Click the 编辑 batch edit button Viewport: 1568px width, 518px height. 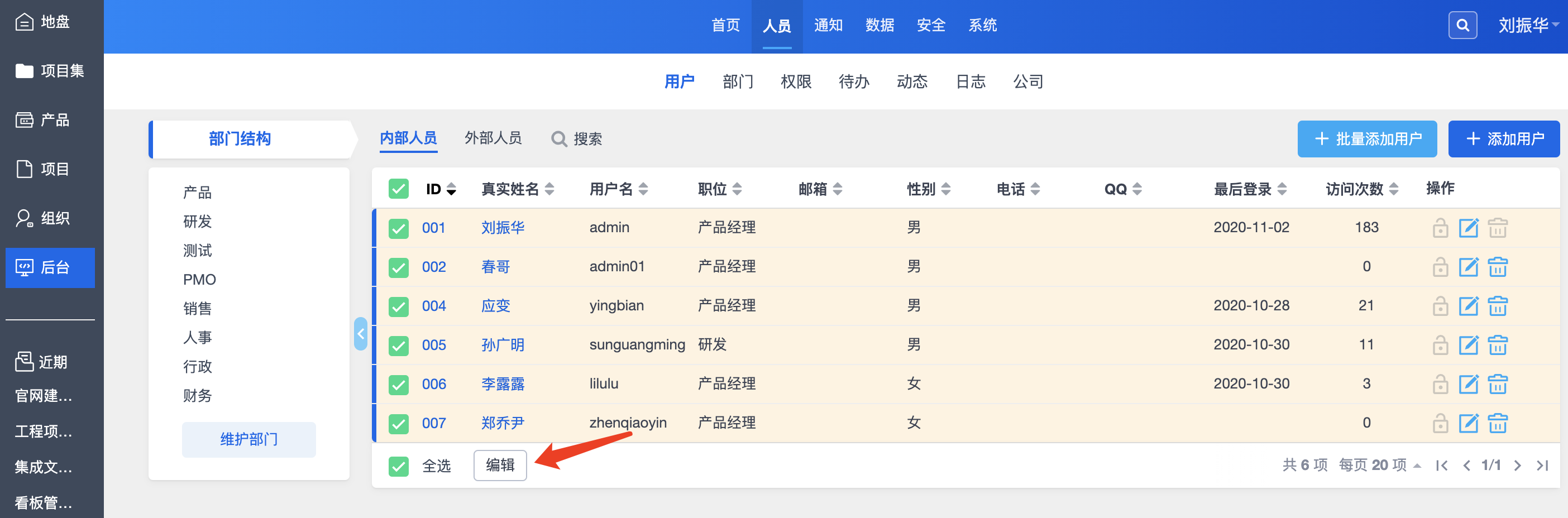click(x=500, y=466)
